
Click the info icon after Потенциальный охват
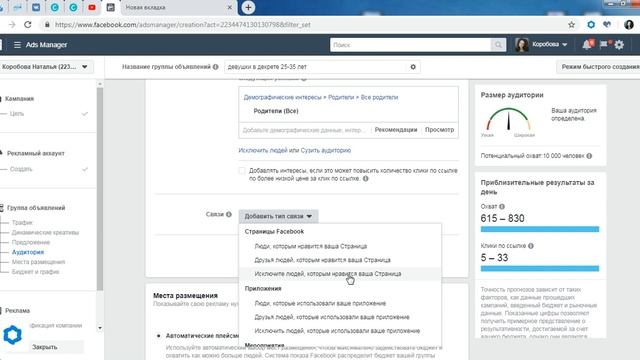click(589, 156)
